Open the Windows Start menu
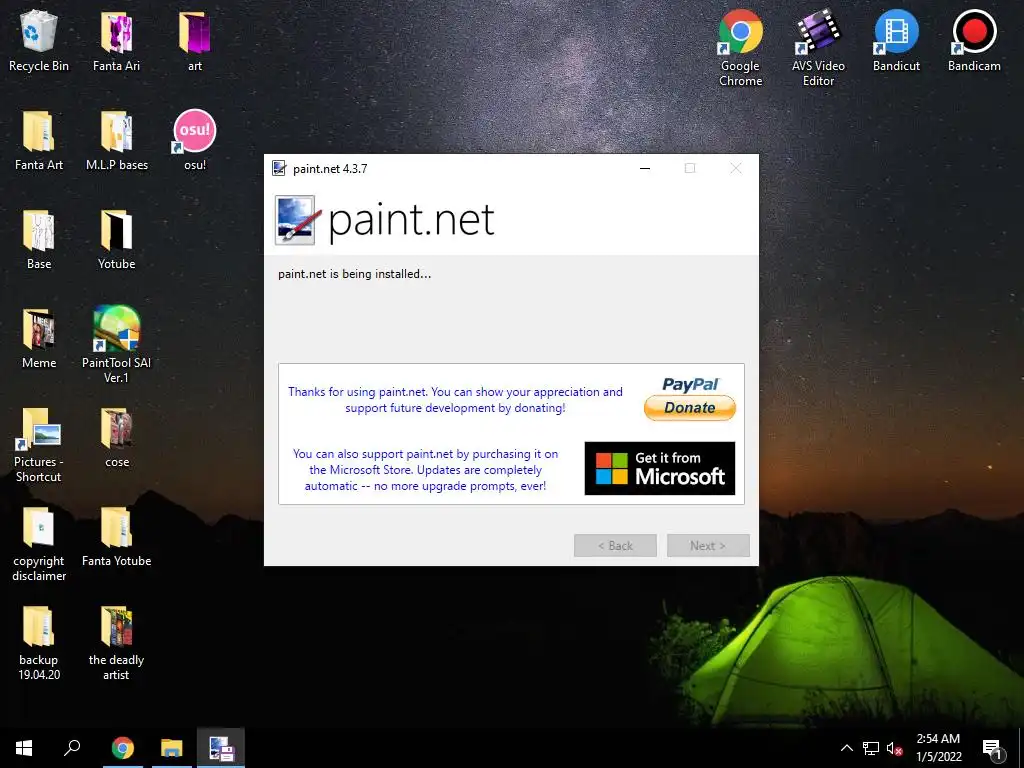Image resolution: width=1024 pixels, height=768 pixels. coord(24,748)
